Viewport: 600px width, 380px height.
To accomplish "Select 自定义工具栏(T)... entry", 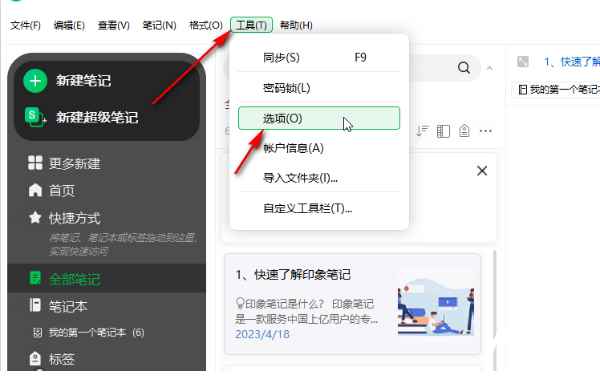I will coord(319,208).
